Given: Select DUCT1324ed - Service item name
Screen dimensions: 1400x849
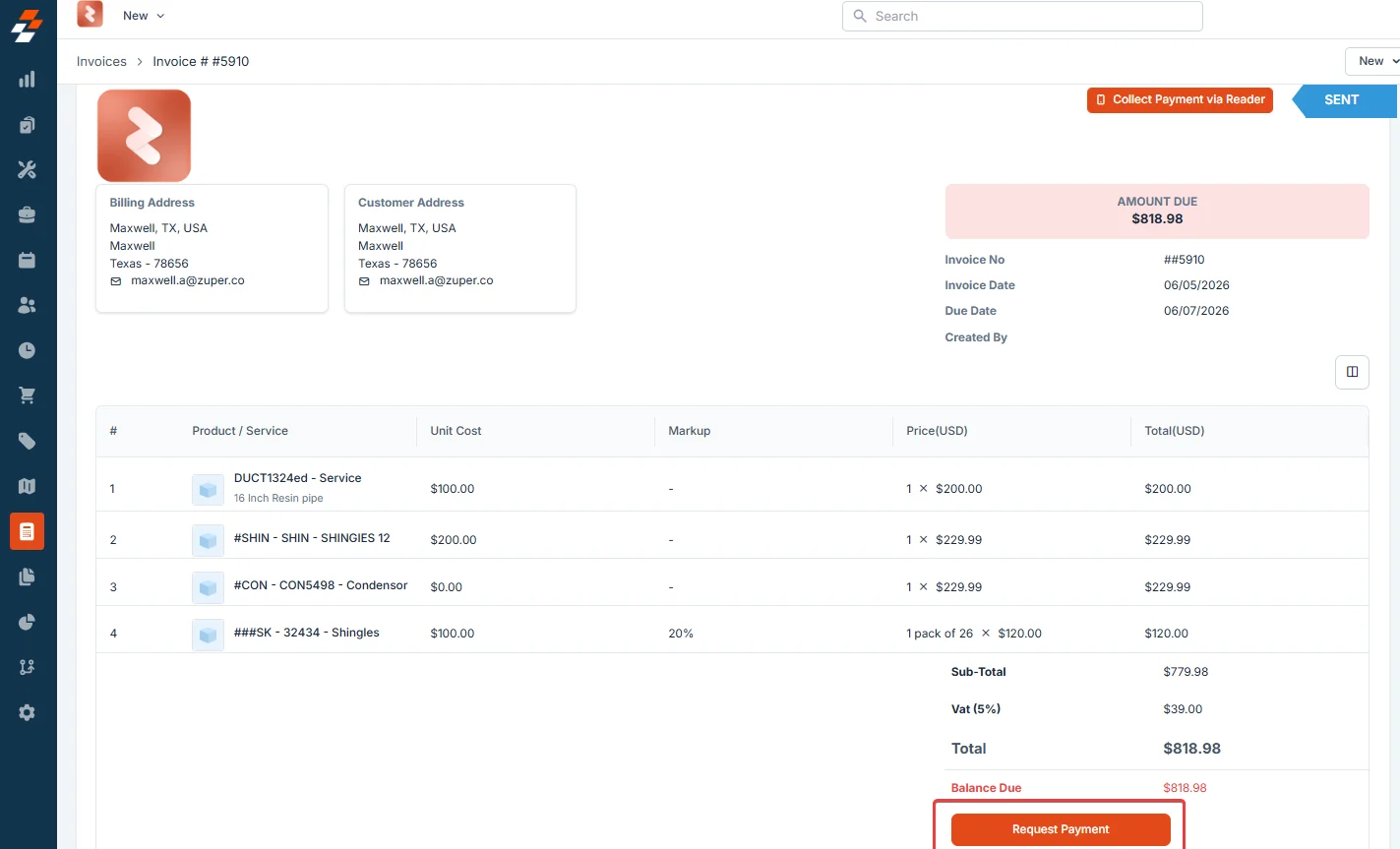Looking at the screenshot, I should 297,478.
